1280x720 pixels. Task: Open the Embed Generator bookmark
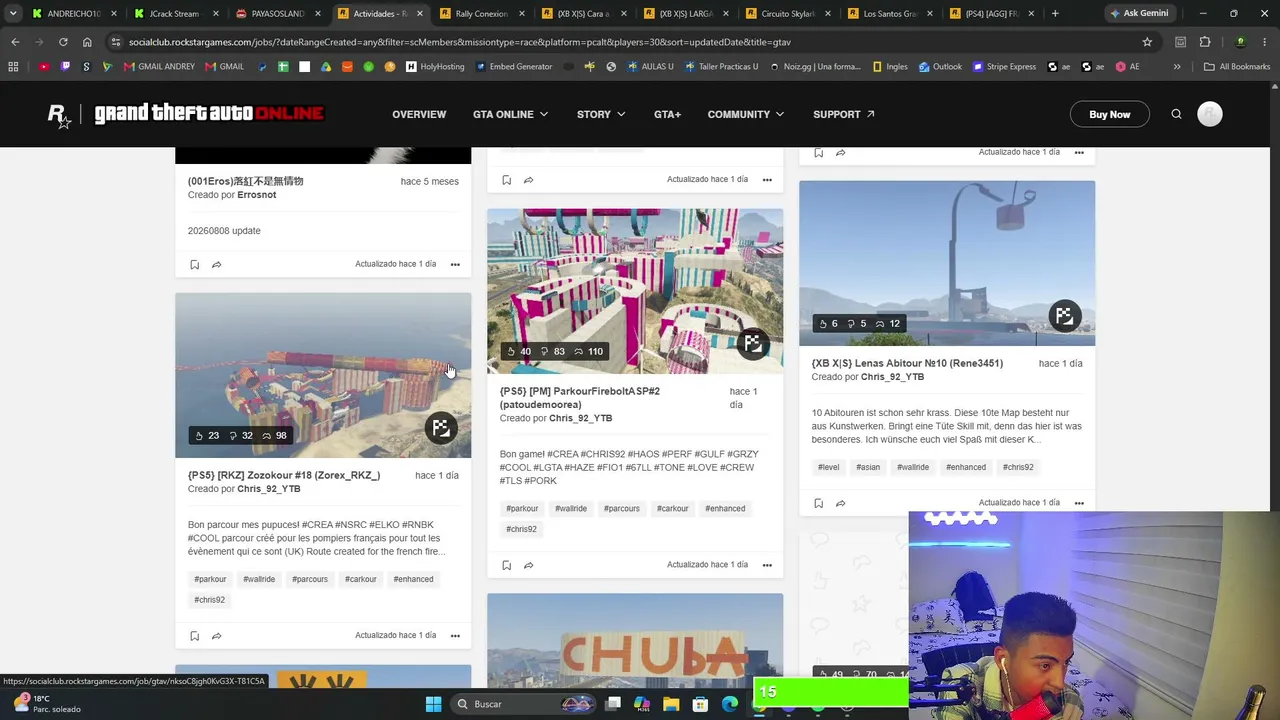point(514,67)
